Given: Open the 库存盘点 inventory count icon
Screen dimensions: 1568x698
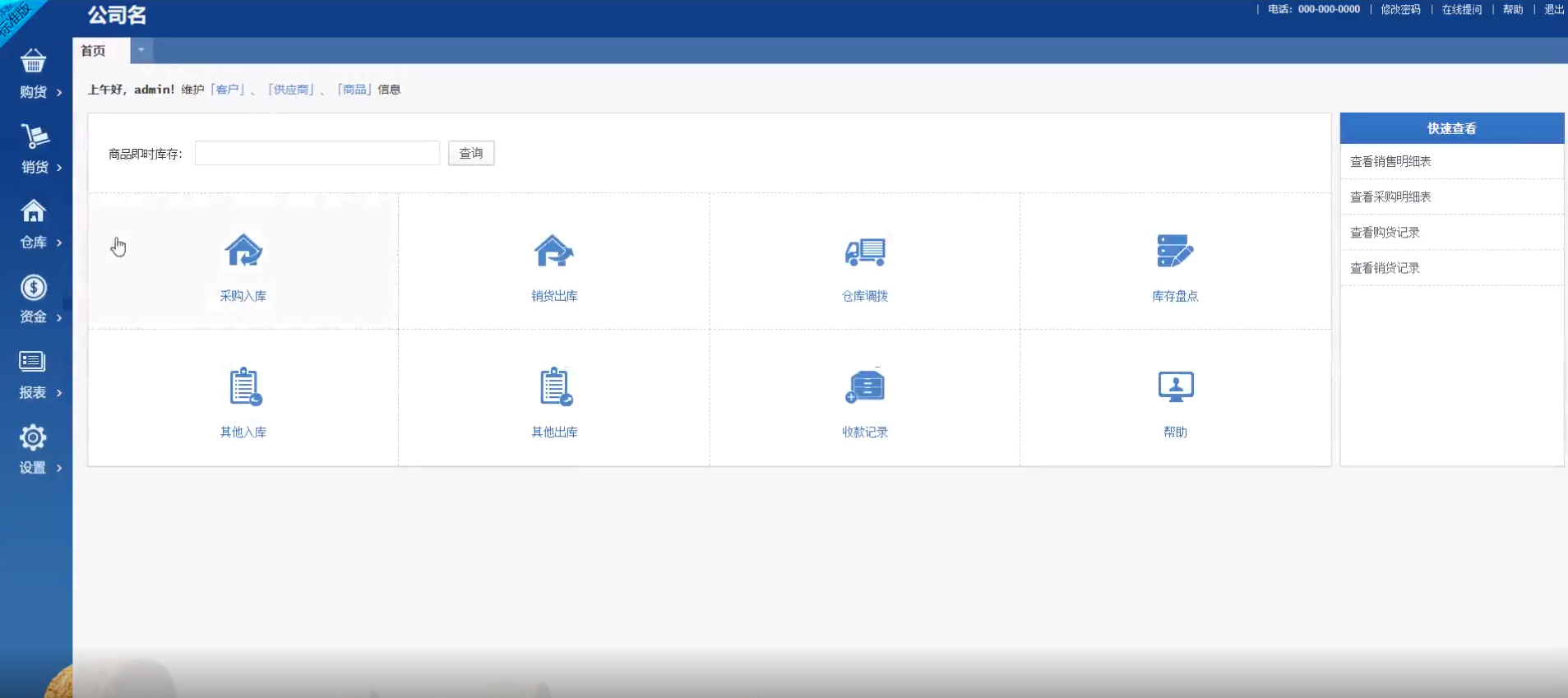Looking at the screenshot, I should pyautogui.click(x=1174, y=252).
